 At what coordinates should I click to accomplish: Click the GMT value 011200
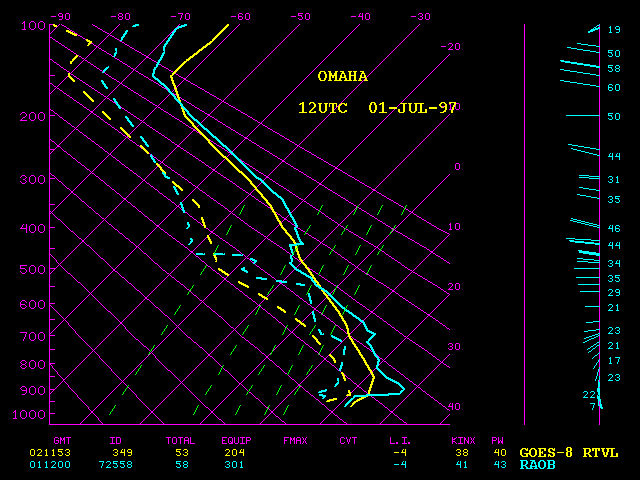[50, 464]
